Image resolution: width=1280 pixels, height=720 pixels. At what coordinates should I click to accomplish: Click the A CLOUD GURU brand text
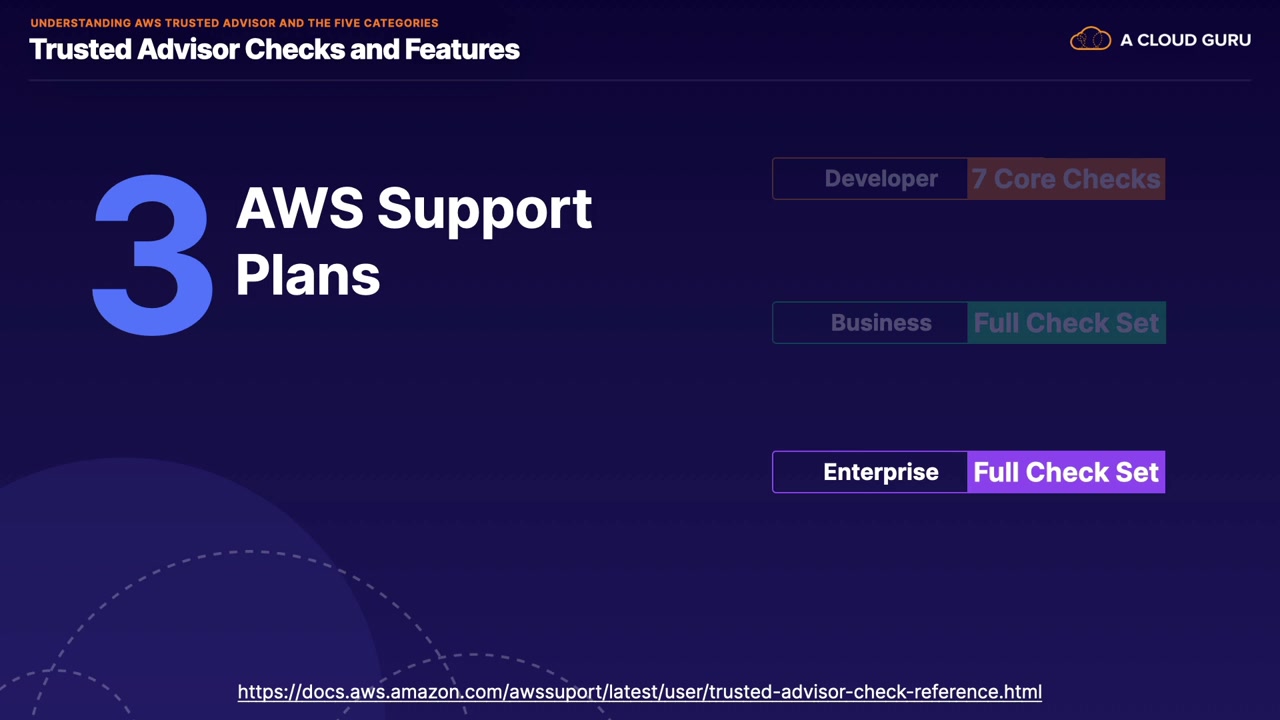pyautogui.click(x=1185, y=40)
